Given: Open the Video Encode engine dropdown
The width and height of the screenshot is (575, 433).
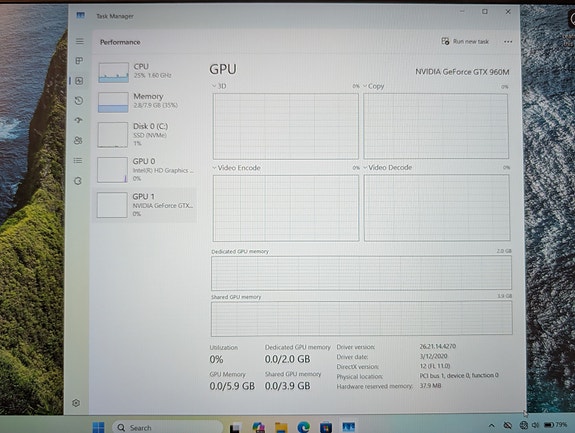Looking at the screenshot, I should click(x=236, y=168).
